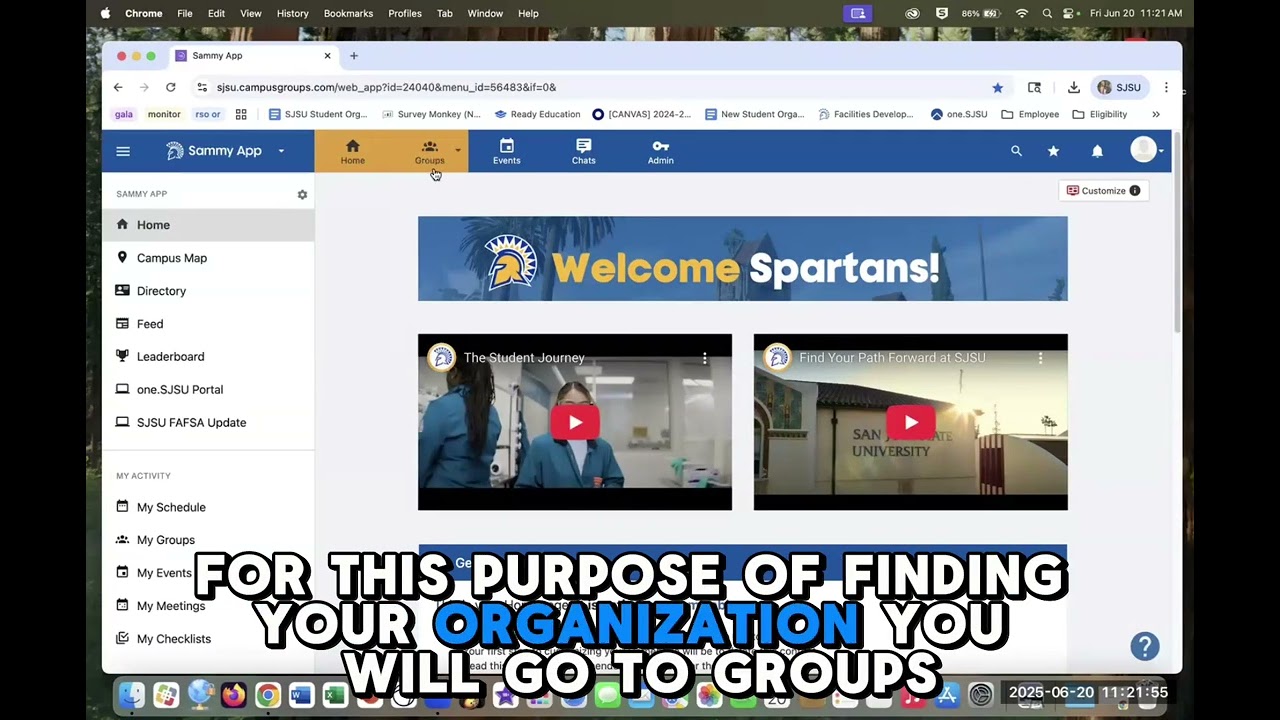The width and height of the screenshot is (1280, 720).
Task: Open the Employee bookmarks folder
Action: [1030, 114]
